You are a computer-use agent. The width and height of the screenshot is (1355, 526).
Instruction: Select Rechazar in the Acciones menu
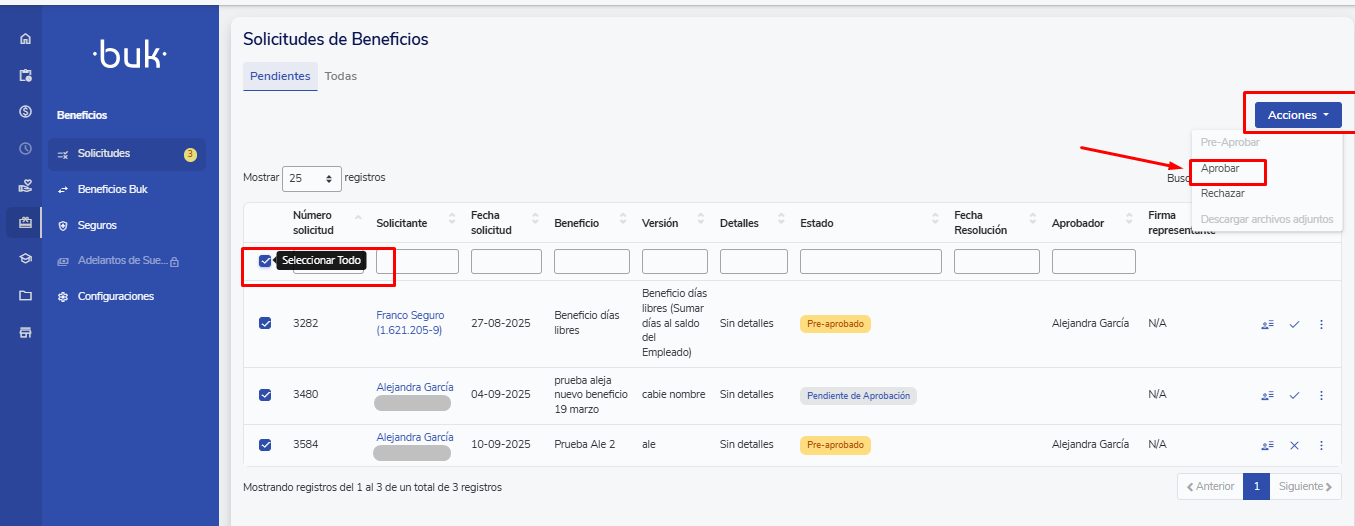pyautogui.click(x=1222, y=193)
